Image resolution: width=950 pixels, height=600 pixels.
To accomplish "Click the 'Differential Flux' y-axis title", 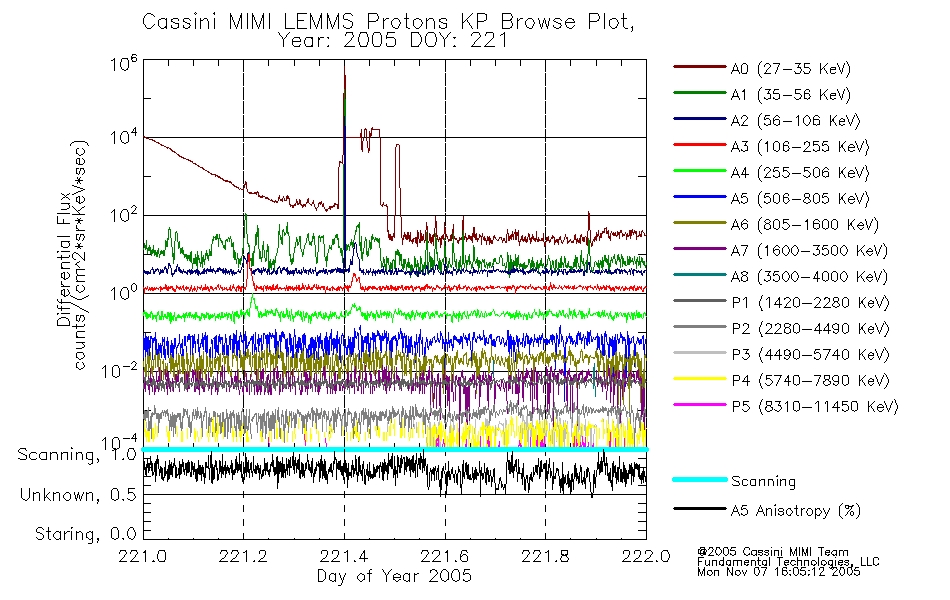I will point(64,259).
